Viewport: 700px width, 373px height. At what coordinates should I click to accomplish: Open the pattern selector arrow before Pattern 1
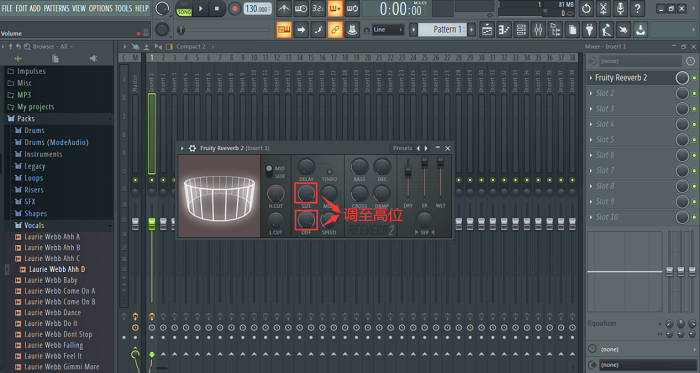tap(413, 30)
